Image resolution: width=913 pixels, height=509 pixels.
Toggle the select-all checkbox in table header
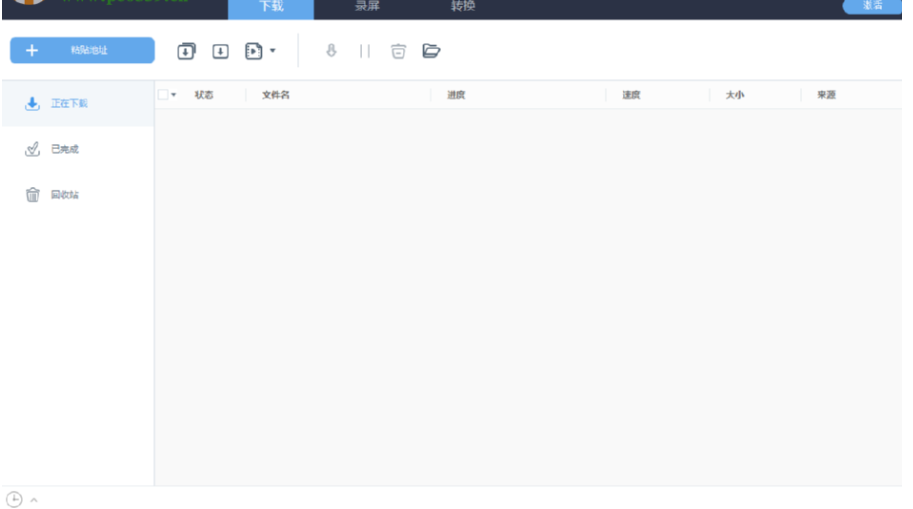pos(162,95)
